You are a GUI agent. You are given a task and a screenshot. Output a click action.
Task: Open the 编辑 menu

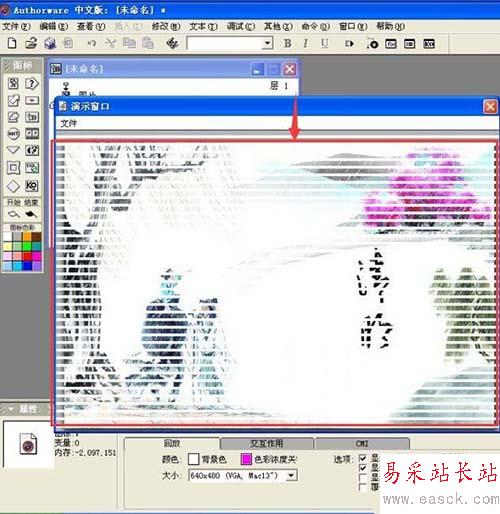coord(53,26)
